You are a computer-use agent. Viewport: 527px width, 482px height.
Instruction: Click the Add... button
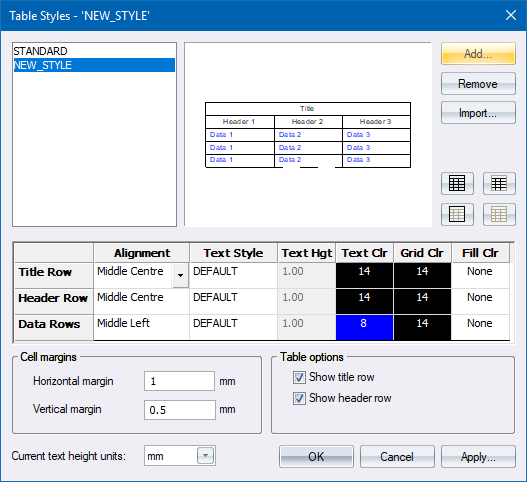tap(478, 54)
